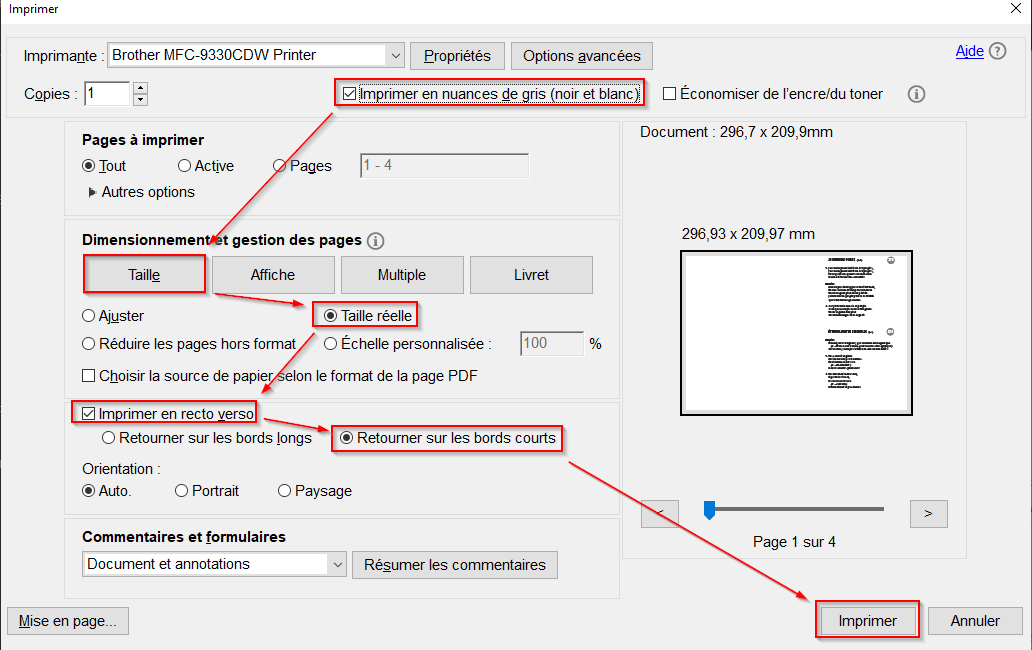This screenshot has height=650, width=1032.
Task: Go to previous preview page arrow
Action: [660, 513]
